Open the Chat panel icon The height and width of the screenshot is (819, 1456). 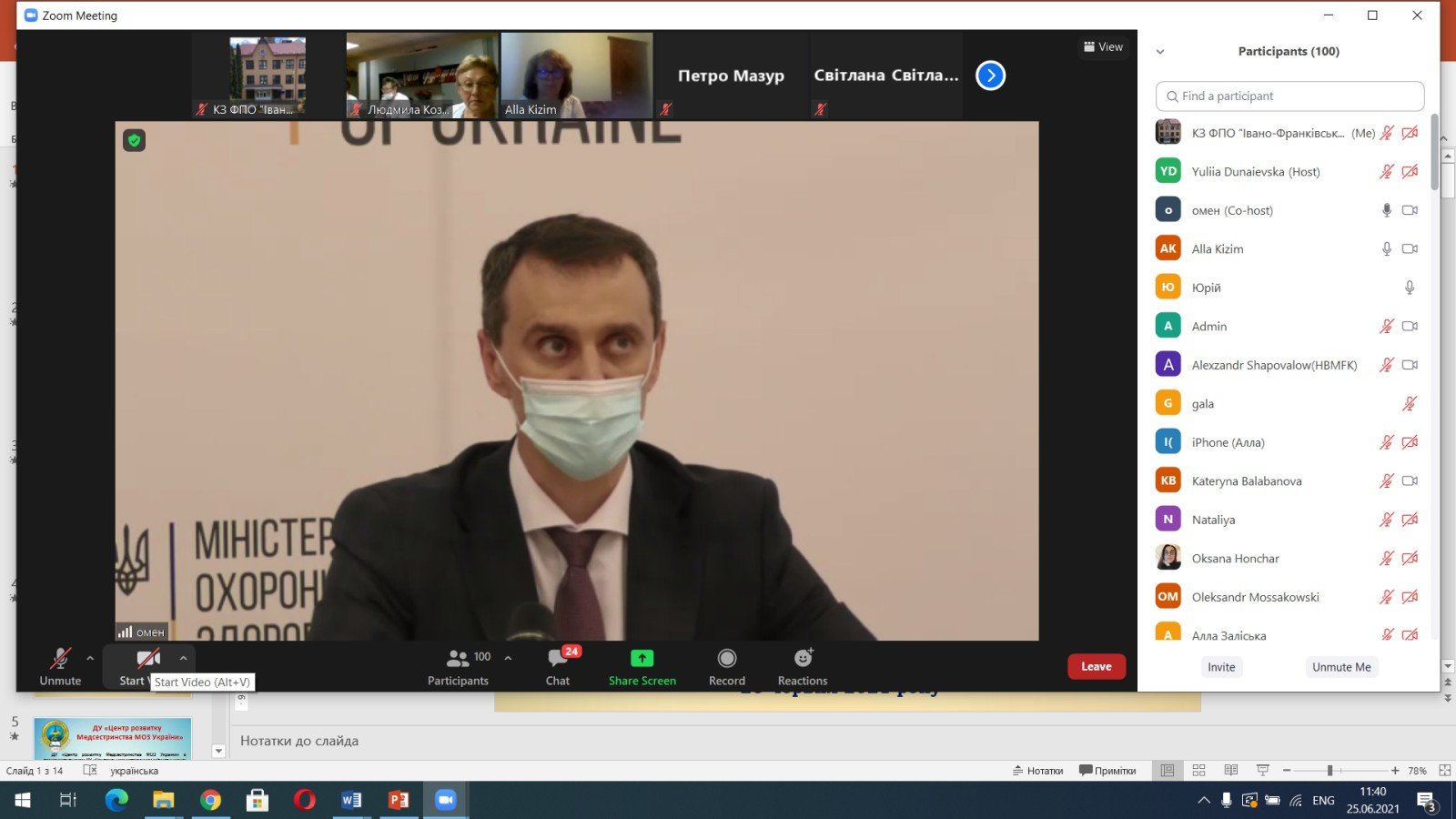point(558,659)
